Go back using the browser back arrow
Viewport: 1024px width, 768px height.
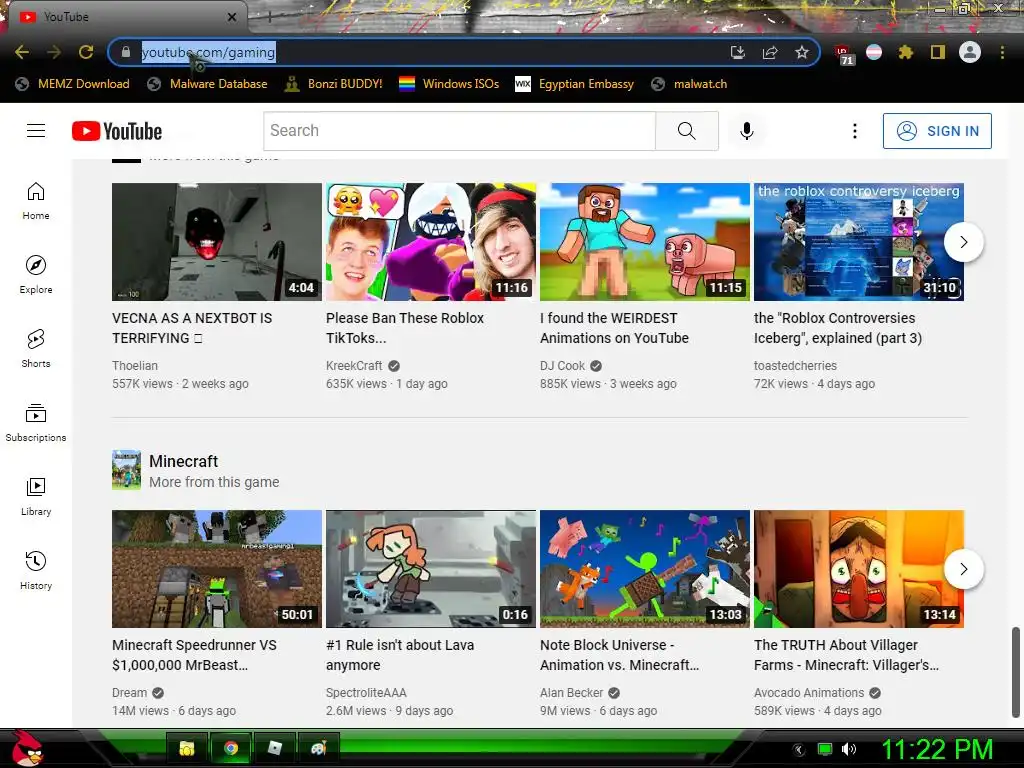tap(22, 52)
